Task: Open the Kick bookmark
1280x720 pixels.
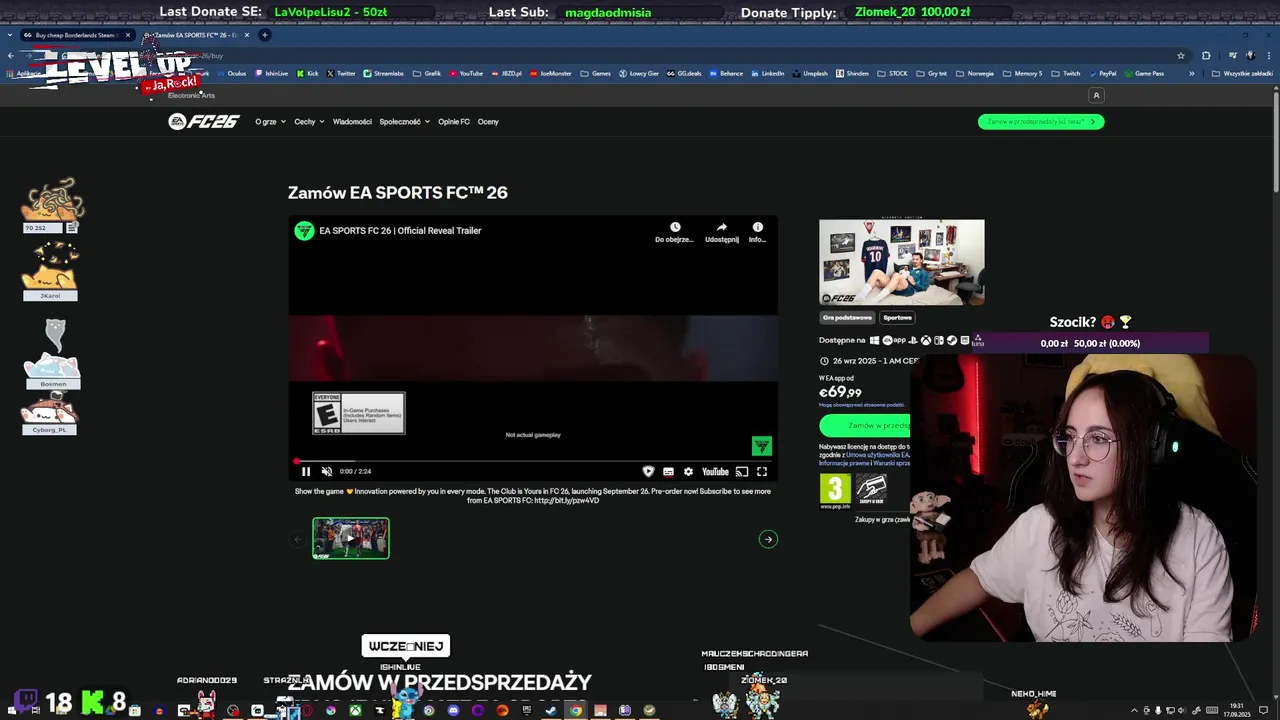Action: tap(308, 73)
